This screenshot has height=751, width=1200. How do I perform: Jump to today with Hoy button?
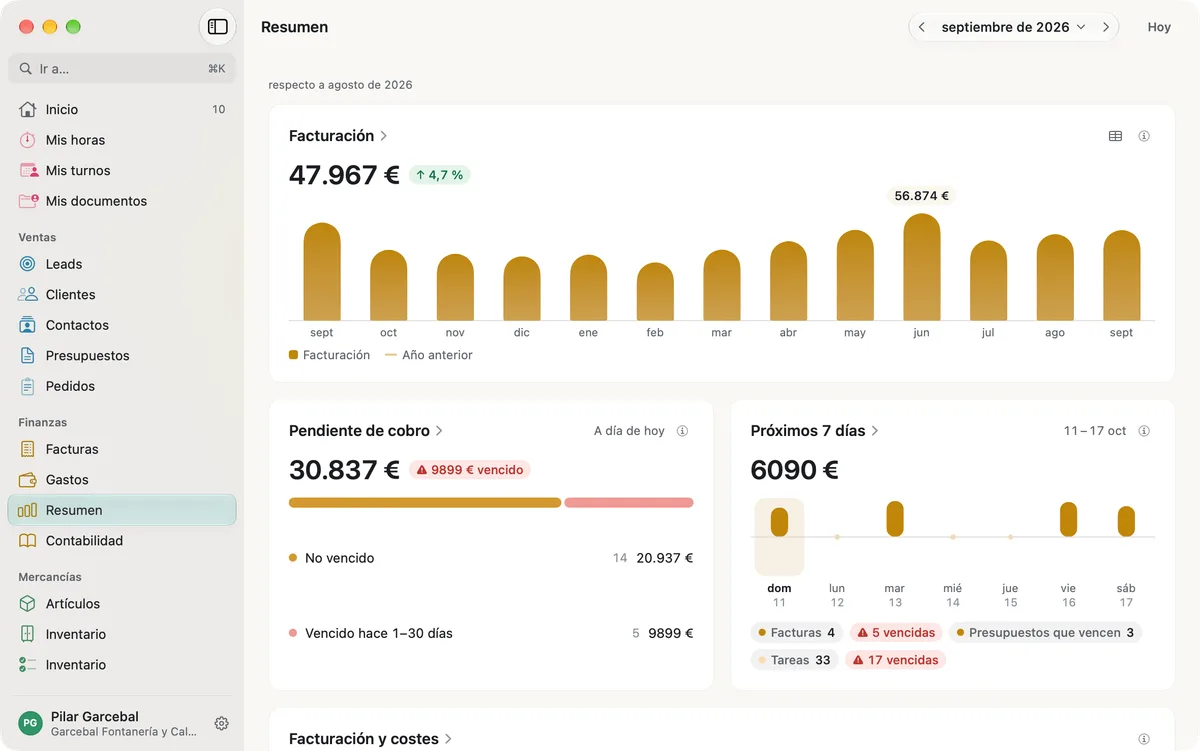pos(1159,27)
